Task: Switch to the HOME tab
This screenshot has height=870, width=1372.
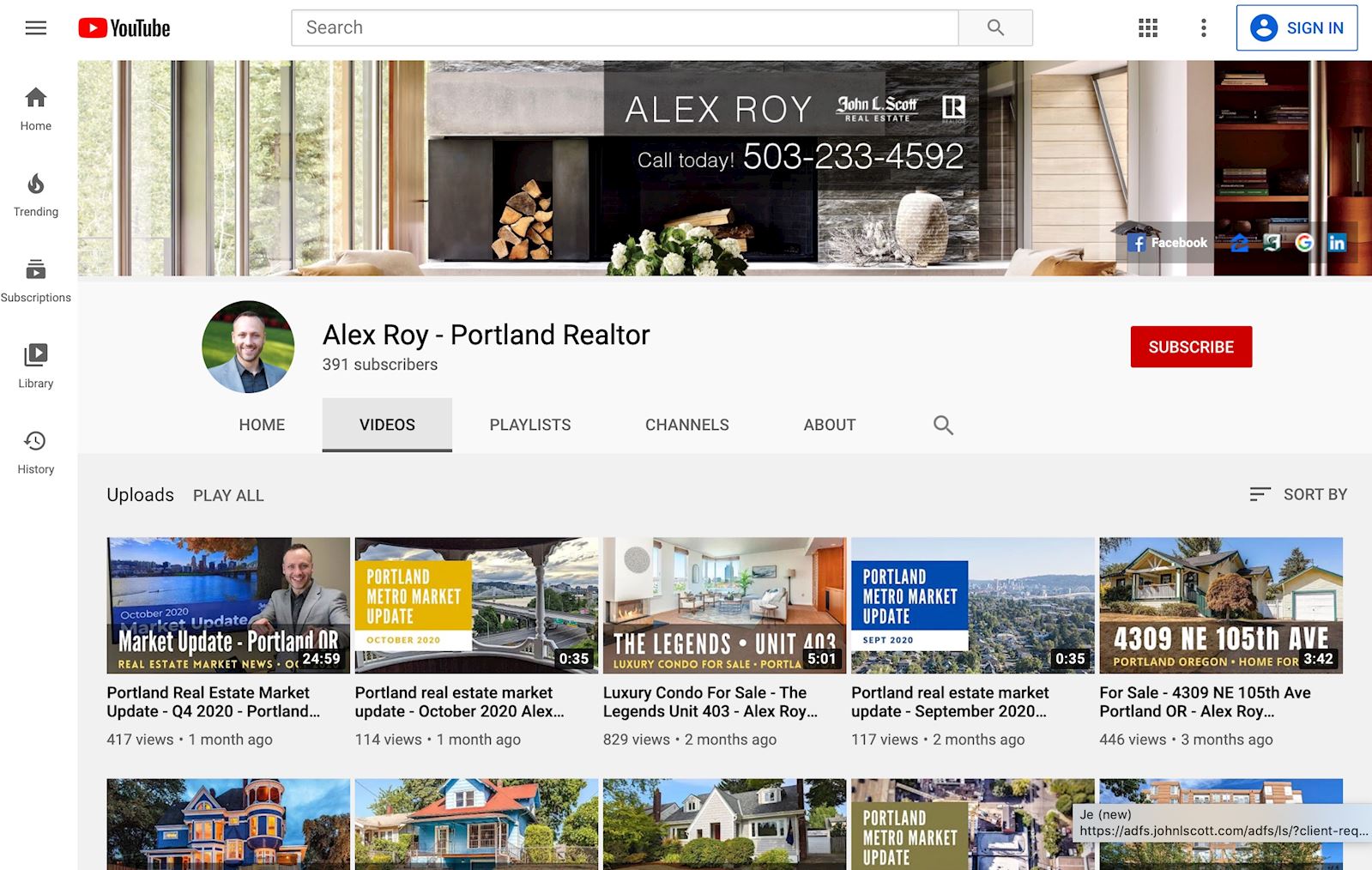Action: (x=262, y=425)
